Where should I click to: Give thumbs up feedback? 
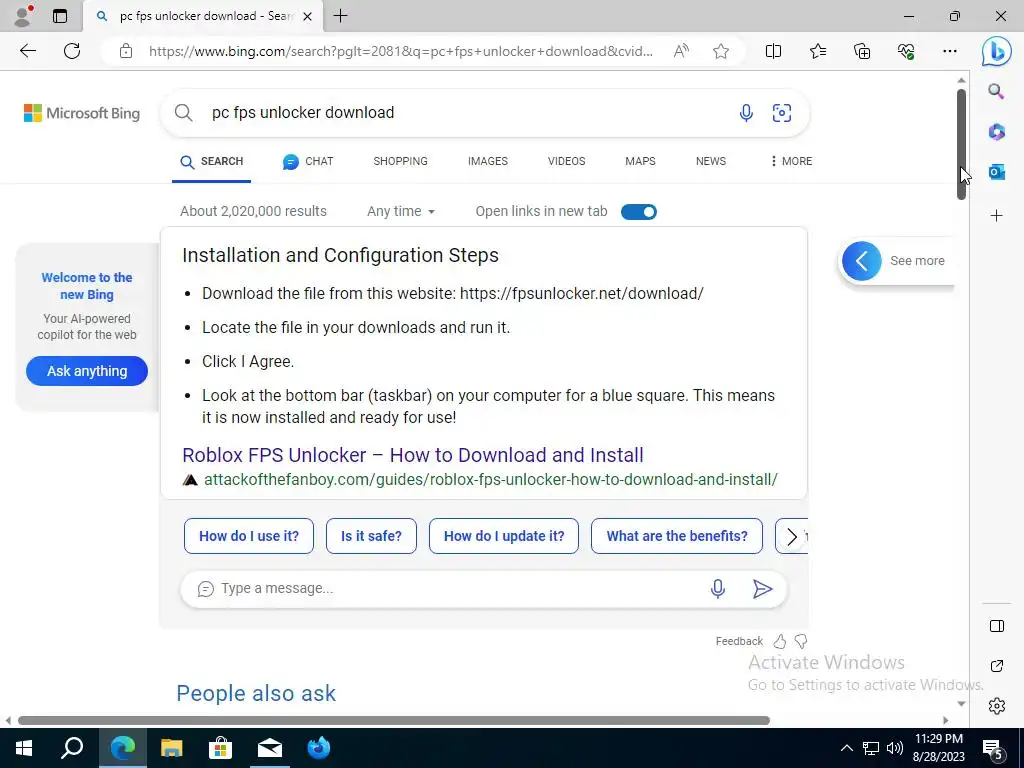click(780, 641)
